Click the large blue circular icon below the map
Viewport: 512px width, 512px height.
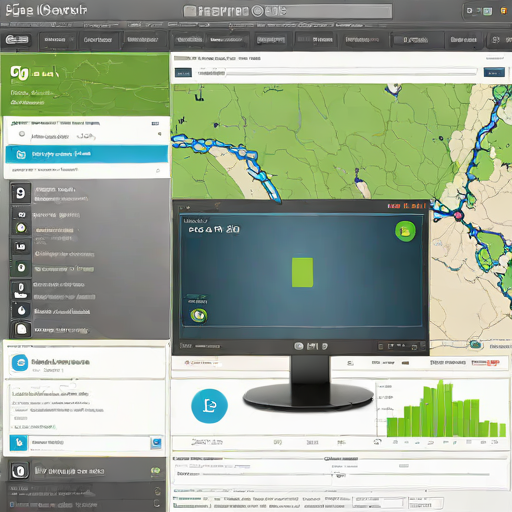pos(209,406)
